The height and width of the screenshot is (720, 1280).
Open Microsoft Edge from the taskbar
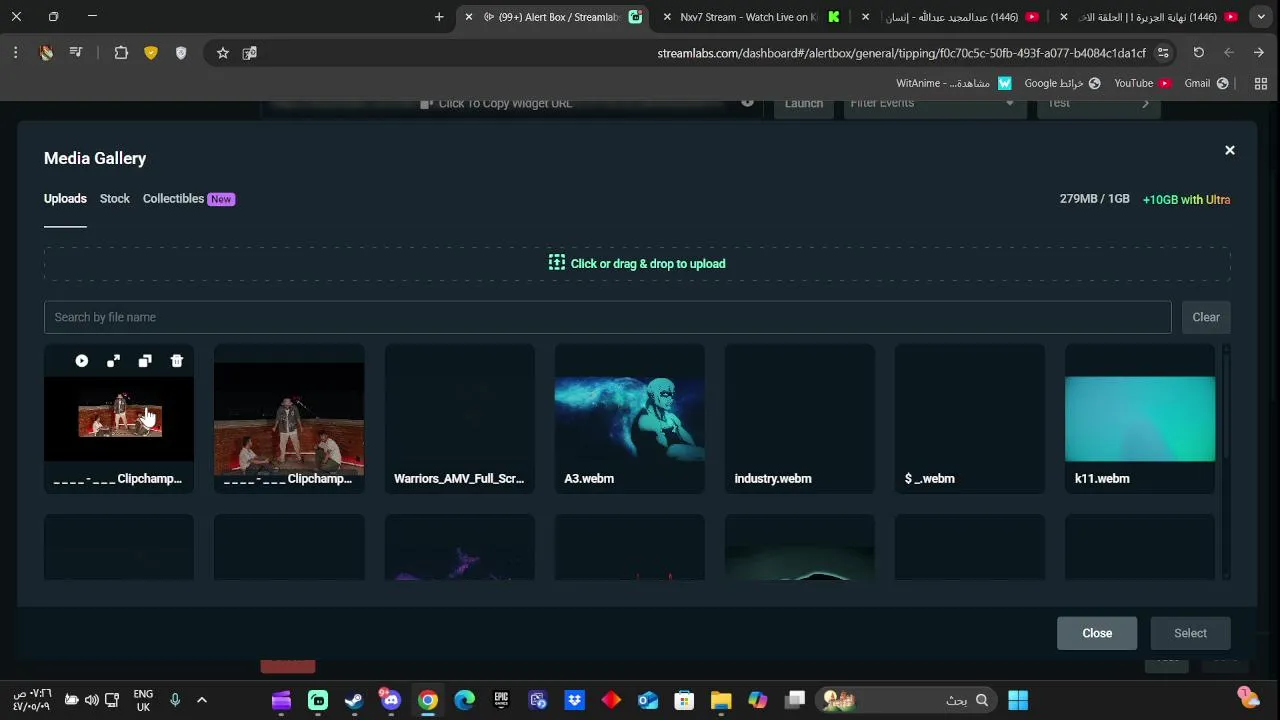point(464,700)
